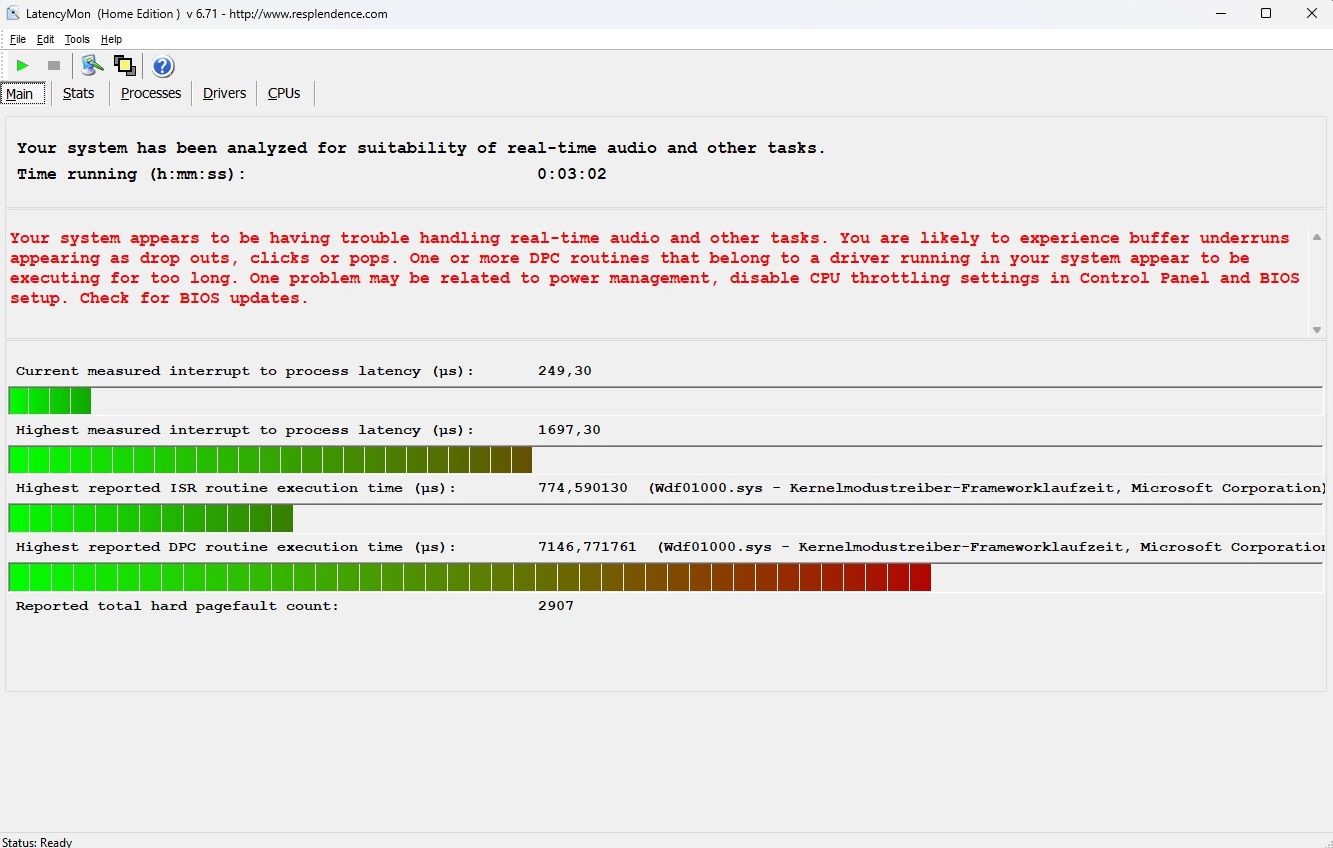Viewport: 1333px width, 848px height.
Task: Maximize the LatencyMon window
Action: click(x=1266, y=14)
